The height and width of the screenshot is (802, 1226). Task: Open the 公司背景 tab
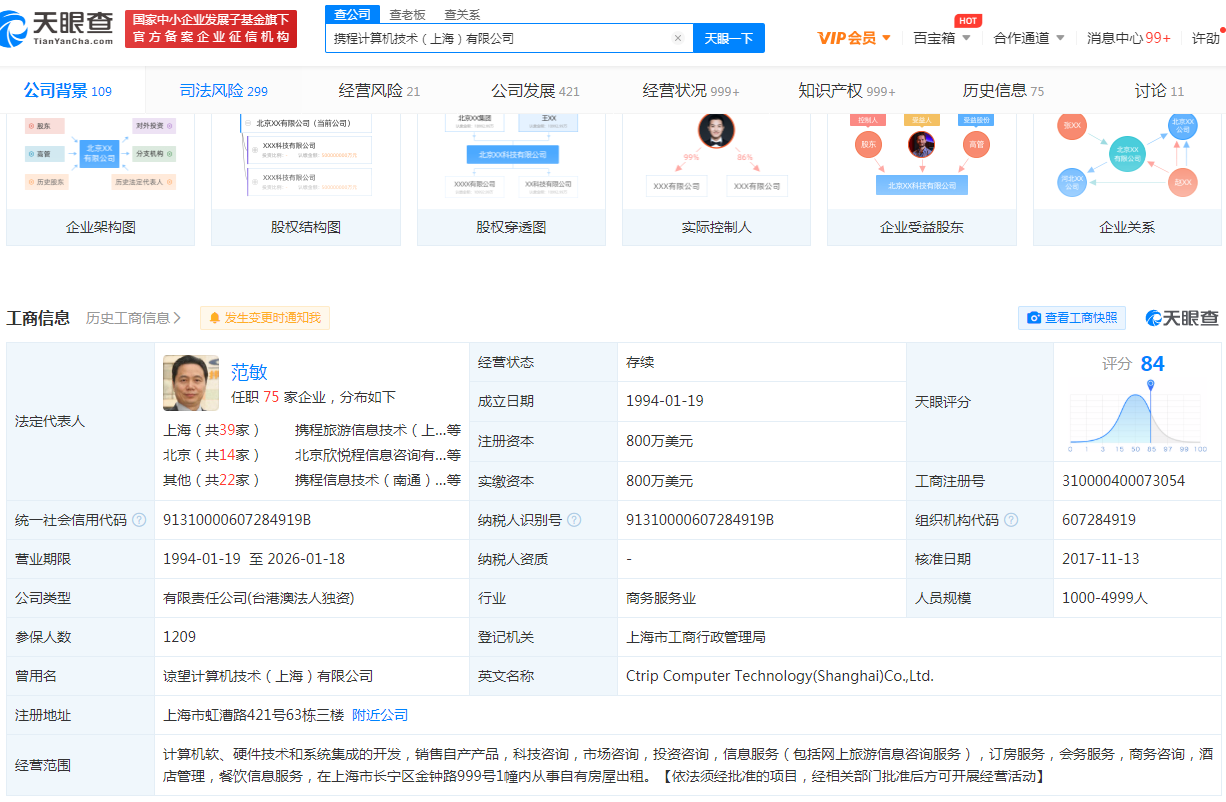68,91
